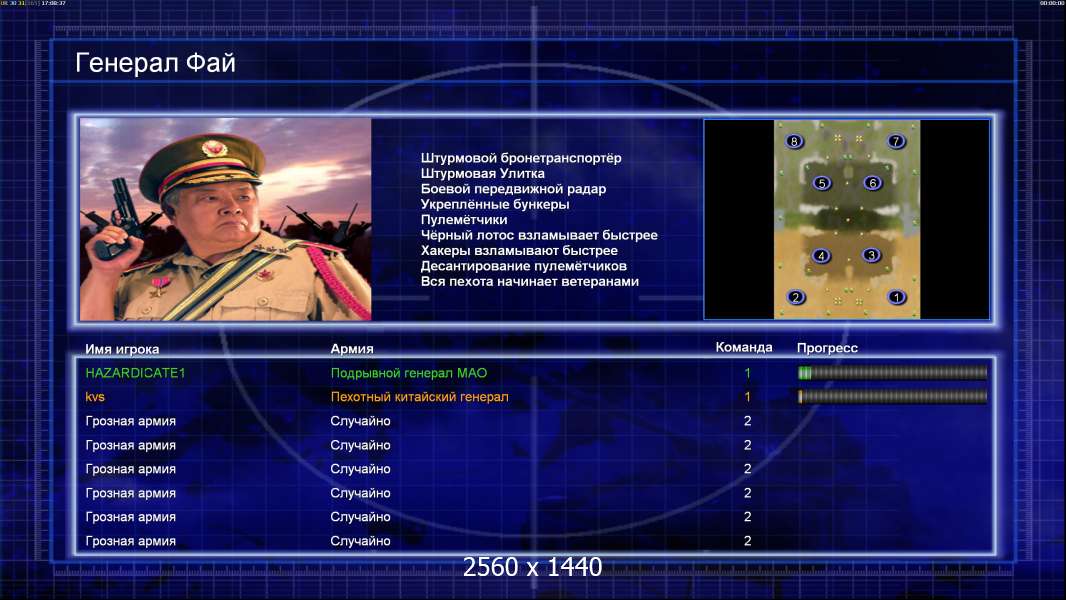
Task: Click 'Штурмовой бронетранспортёр' ability line
Action: [521, 158]
